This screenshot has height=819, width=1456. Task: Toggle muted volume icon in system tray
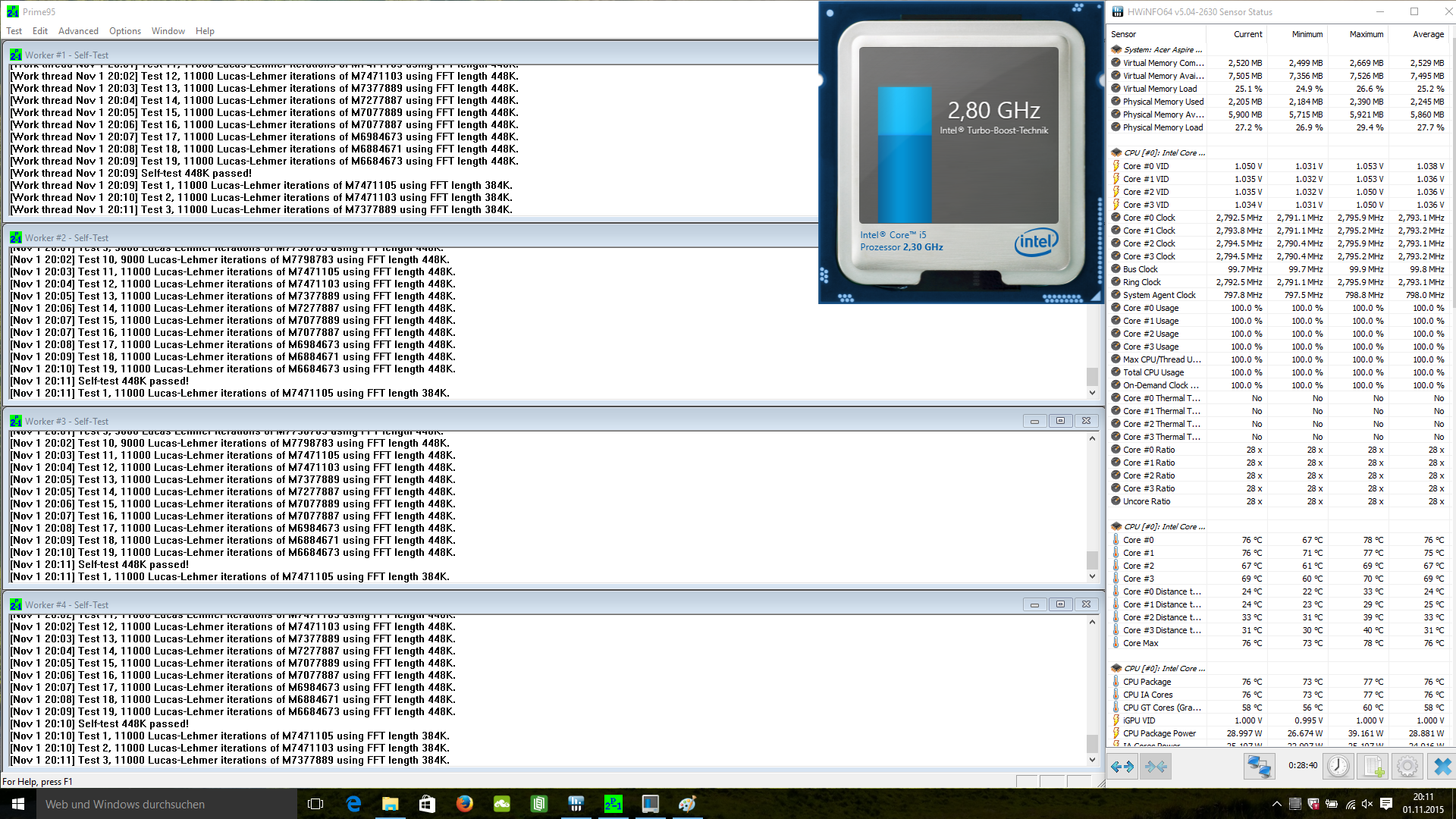pyautogui.click(x=1367, y=804)
